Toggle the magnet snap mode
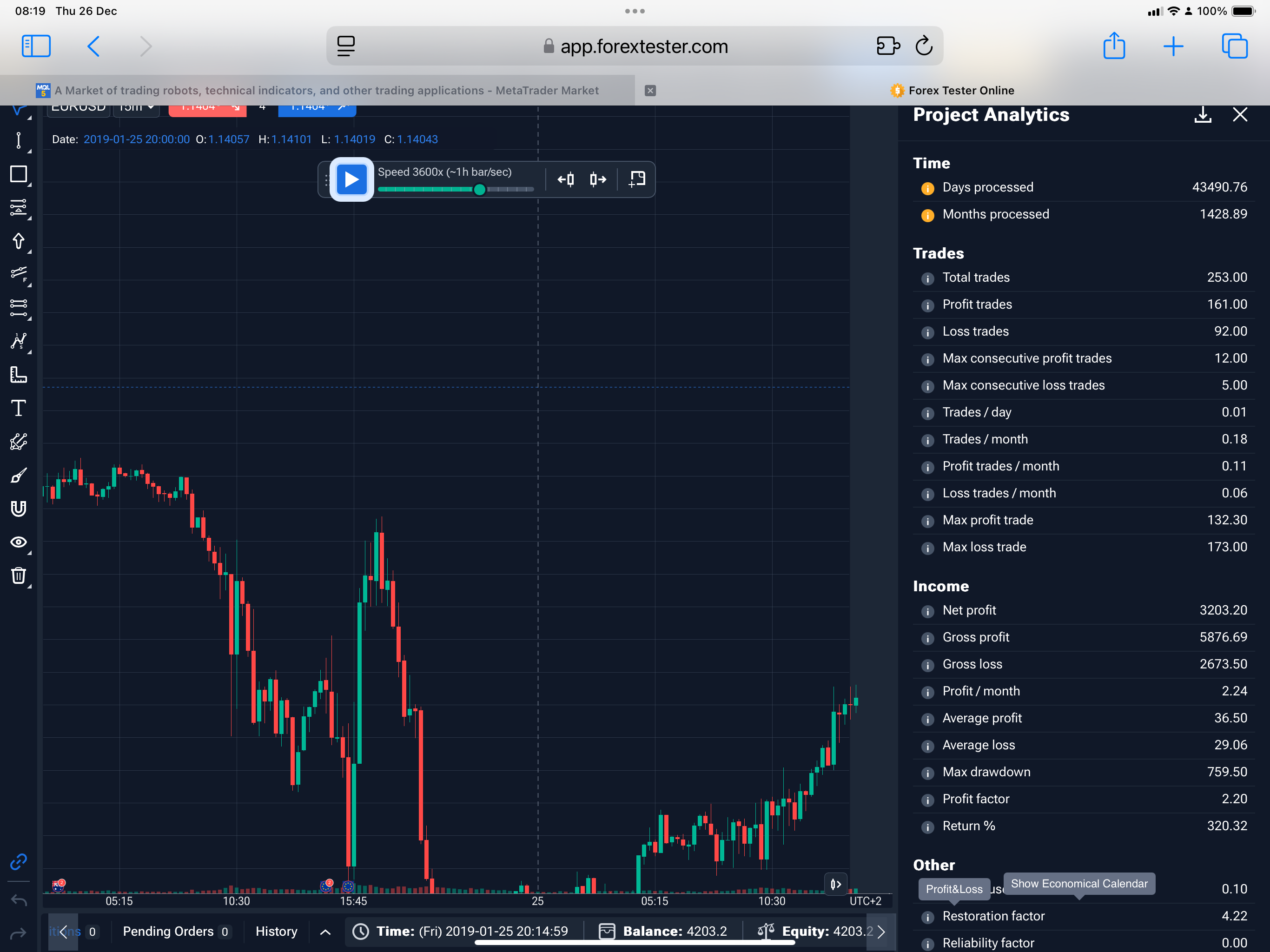 click(19, 509)
